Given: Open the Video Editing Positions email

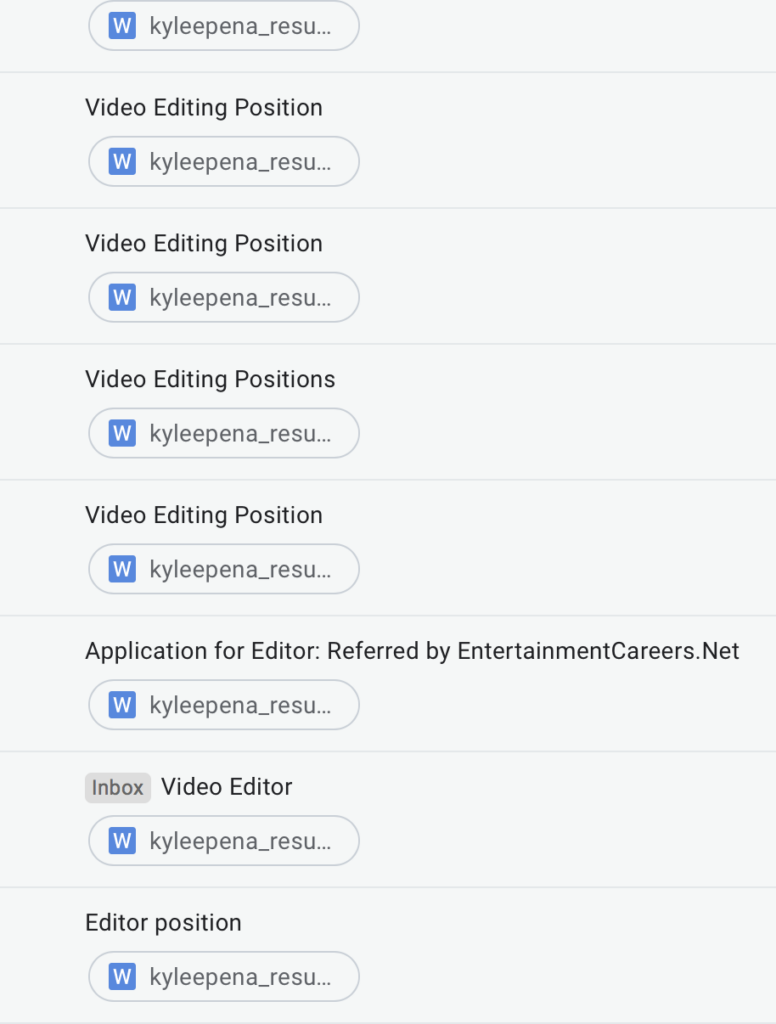Looking at the screenshot, I should coord(210,379).
